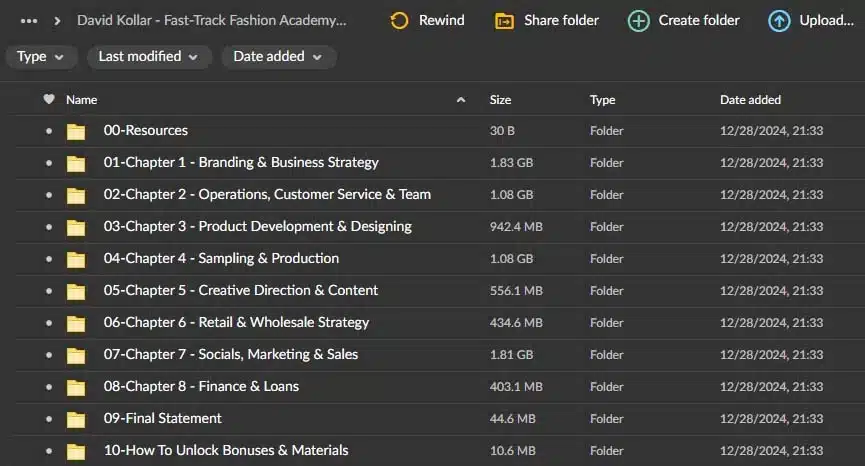Click the 09-Final Statement folder icon
Viewport: 865px width, 466px height.
[76, 419]
